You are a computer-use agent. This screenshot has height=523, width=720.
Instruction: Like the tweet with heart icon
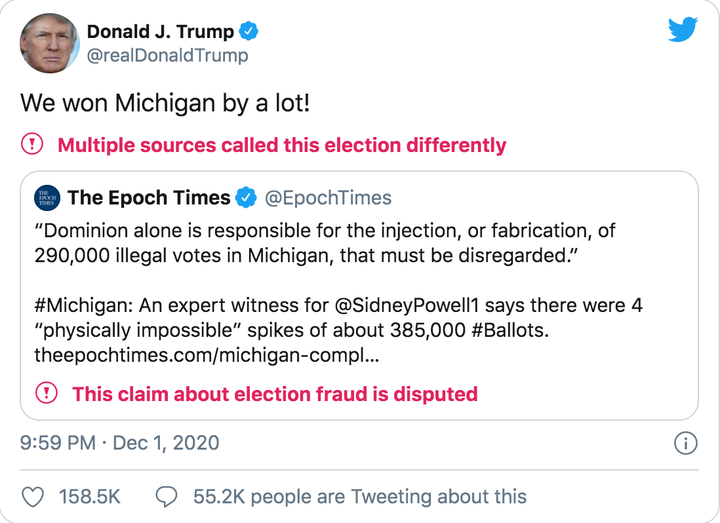[34, 497]
